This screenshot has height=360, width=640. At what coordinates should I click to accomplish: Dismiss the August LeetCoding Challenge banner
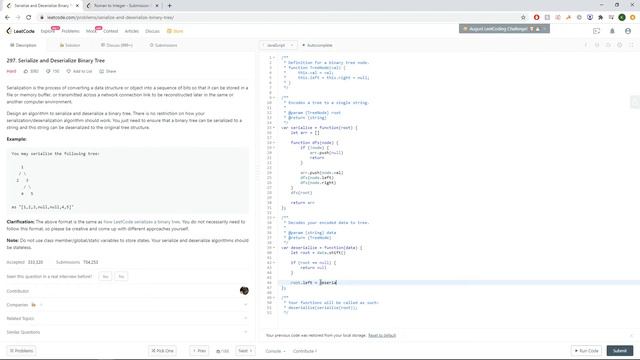(x=544, y=29)
